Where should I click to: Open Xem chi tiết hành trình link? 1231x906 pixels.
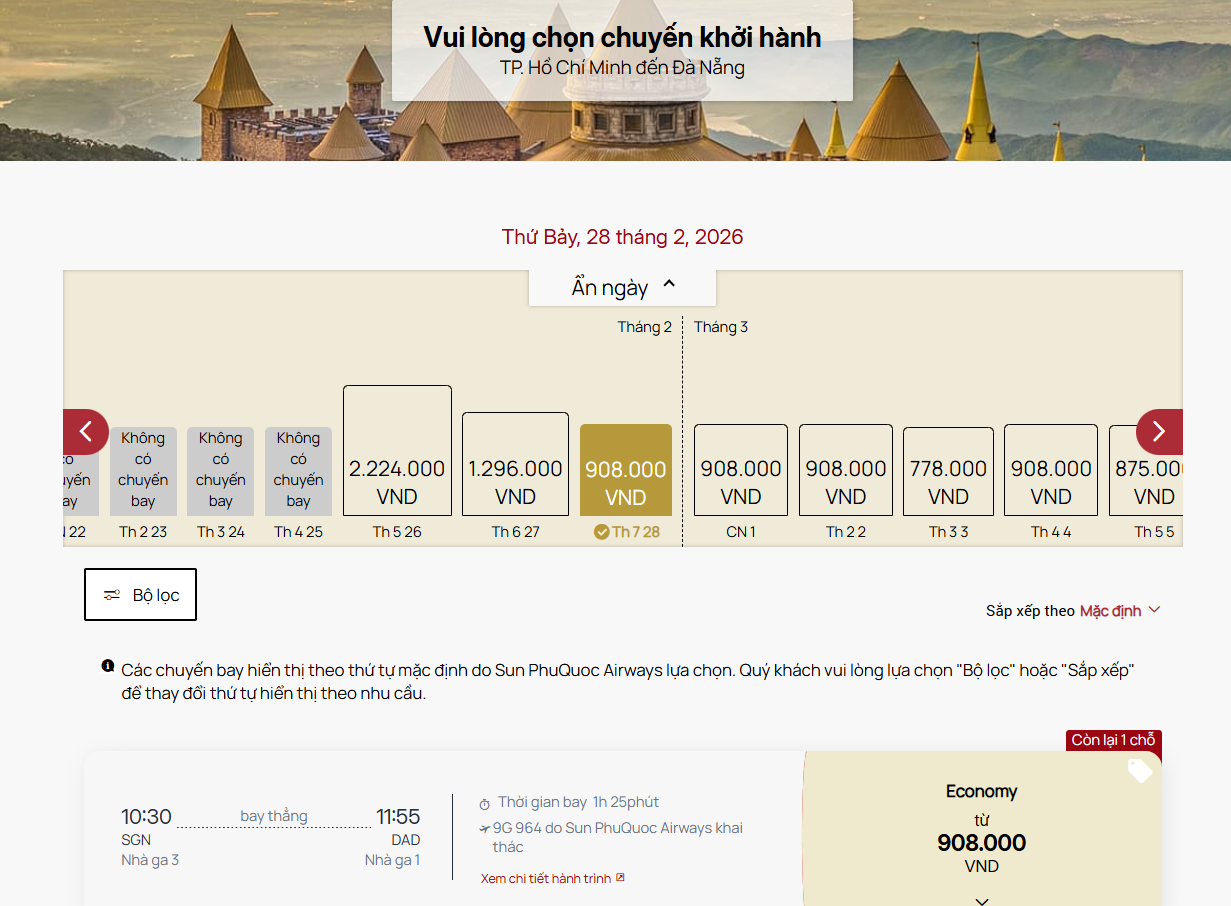tap(546, 878)
